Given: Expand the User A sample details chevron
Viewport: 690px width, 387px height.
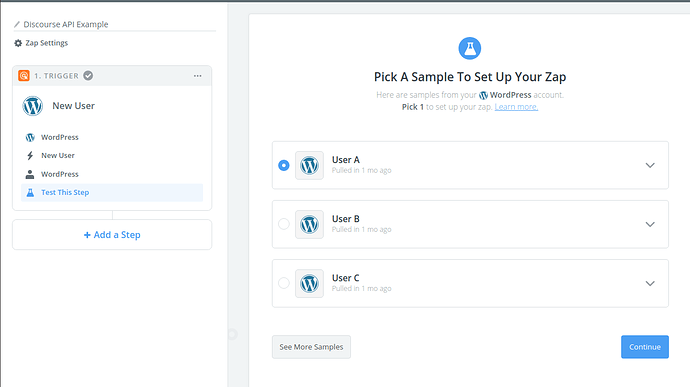Looking at the screenshot, I should click(650, 166).
